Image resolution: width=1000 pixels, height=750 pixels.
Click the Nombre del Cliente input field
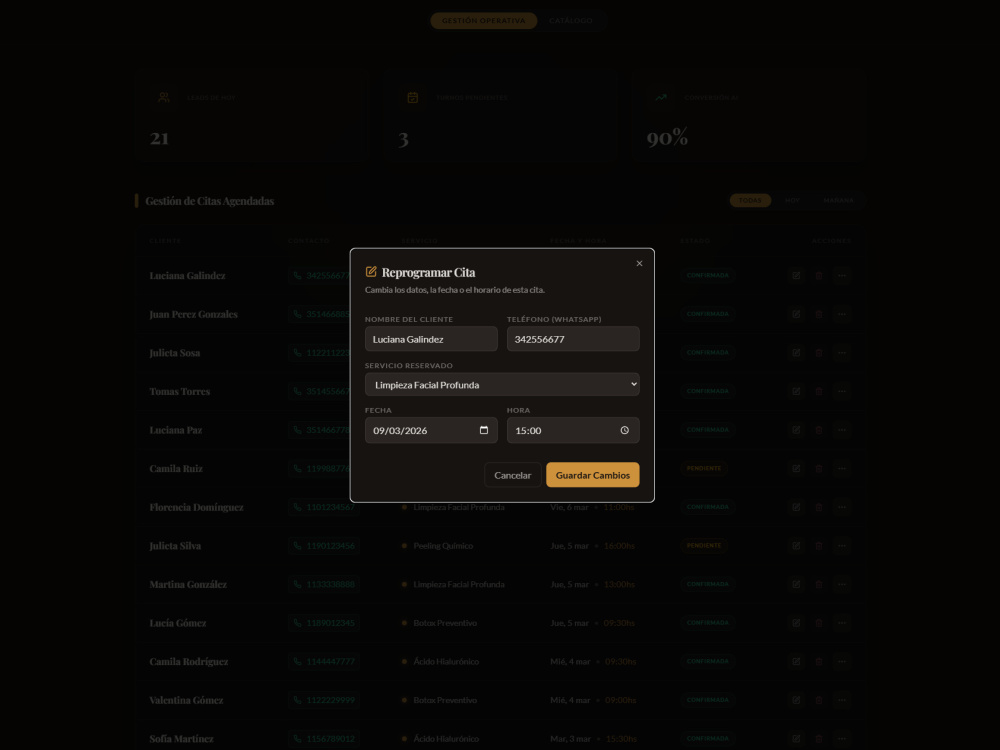(x=431, y=339)
